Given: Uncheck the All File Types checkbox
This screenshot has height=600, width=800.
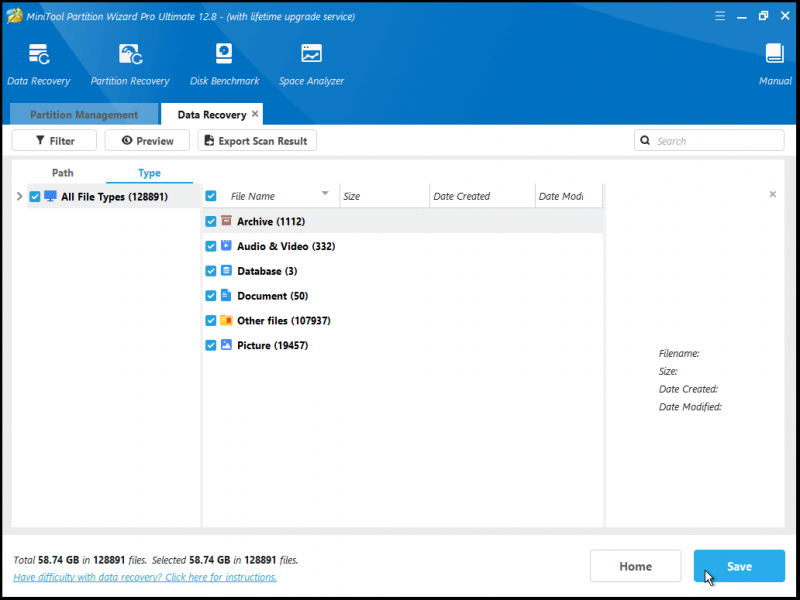Looking at the screenshot, I should pyautogui.click(x=35, y=196).
